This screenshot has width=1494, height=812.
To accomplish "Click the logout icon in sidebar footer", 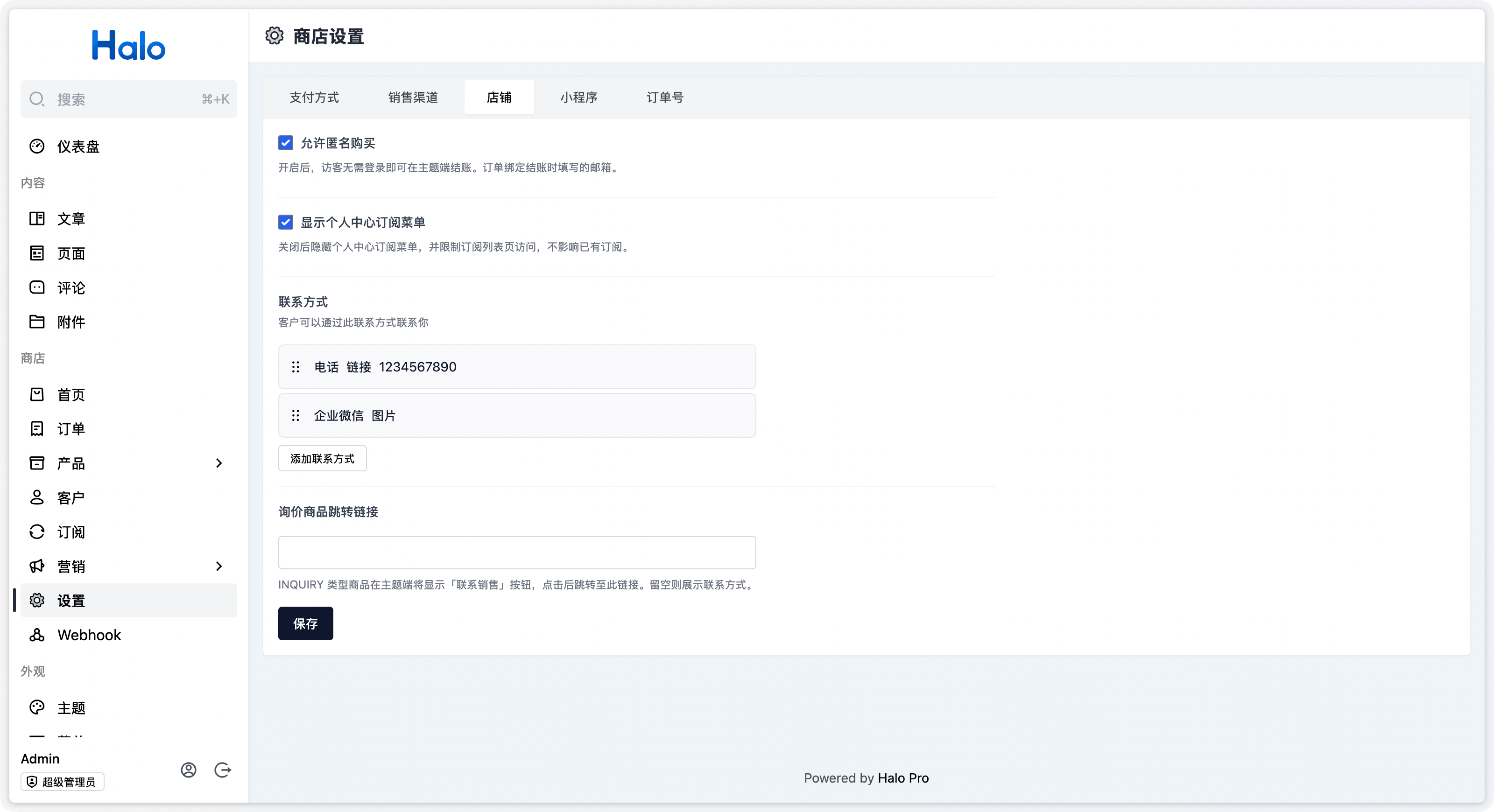I will (x=223, y=770).
